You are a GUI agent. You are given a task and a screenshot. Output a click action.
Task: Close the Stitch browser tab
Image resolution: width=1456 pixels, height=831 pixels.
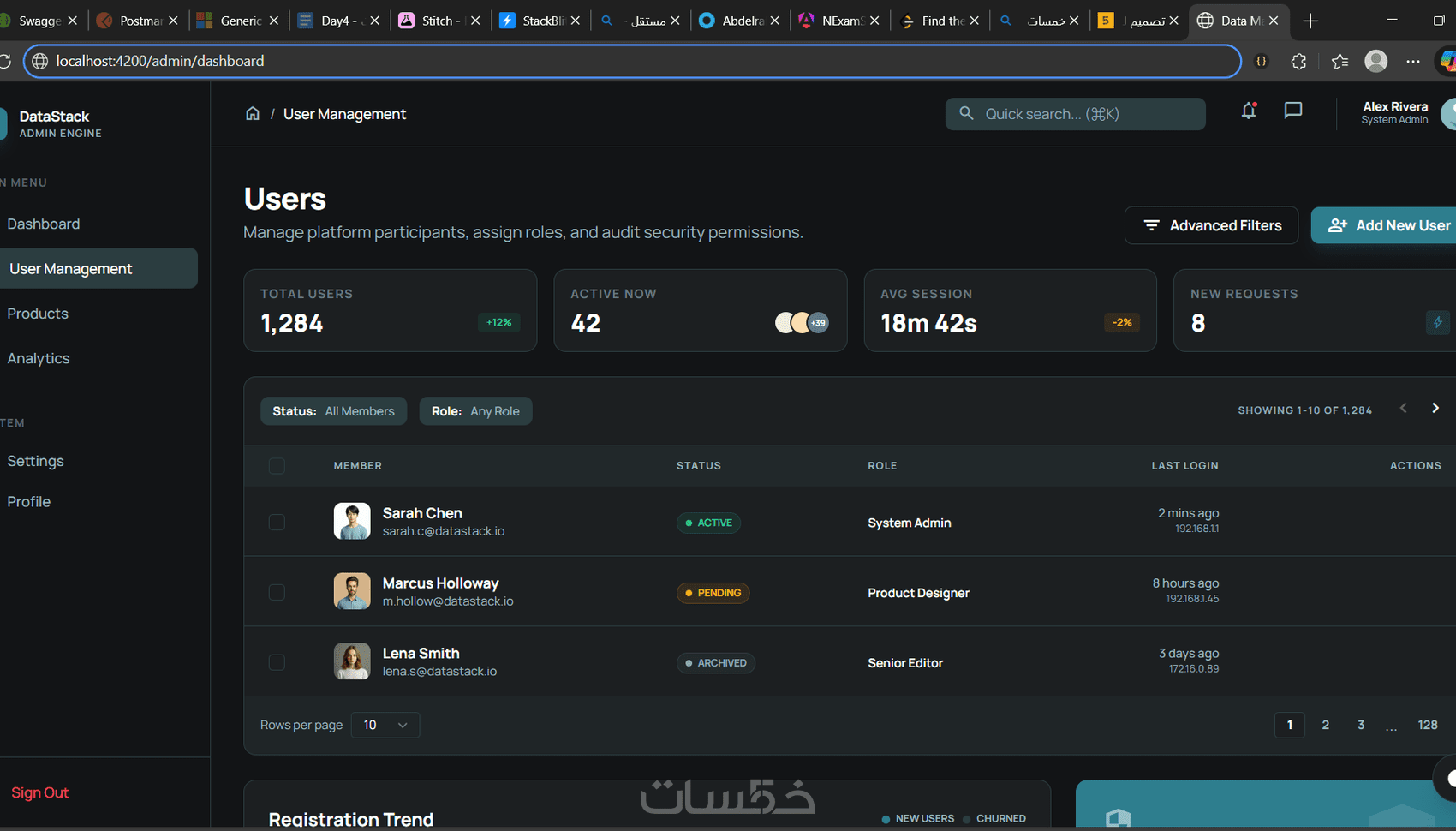point(475,21)
